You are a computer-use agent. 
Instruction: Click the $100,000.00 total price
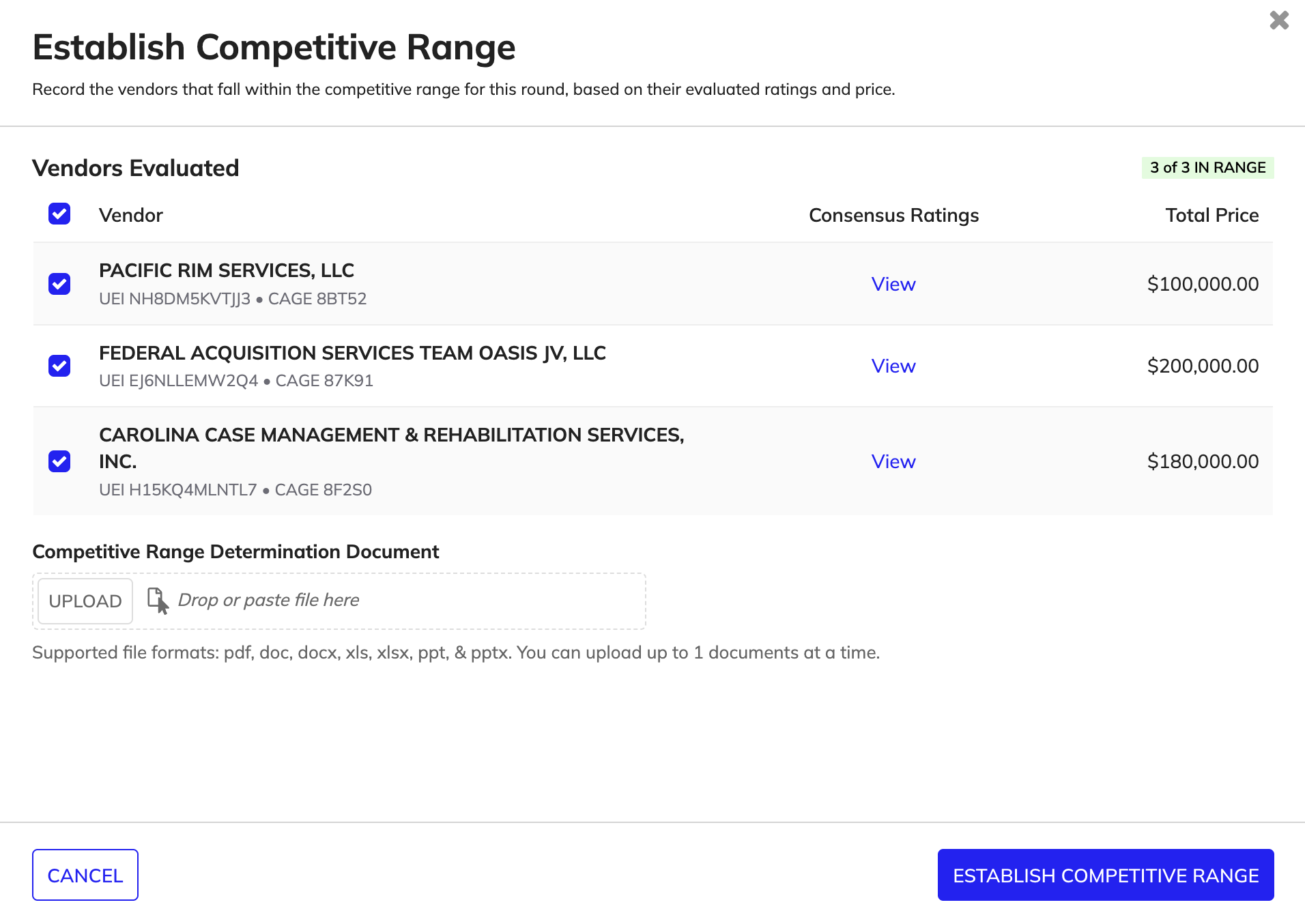pyautogui.click(x=1203, y=284)
